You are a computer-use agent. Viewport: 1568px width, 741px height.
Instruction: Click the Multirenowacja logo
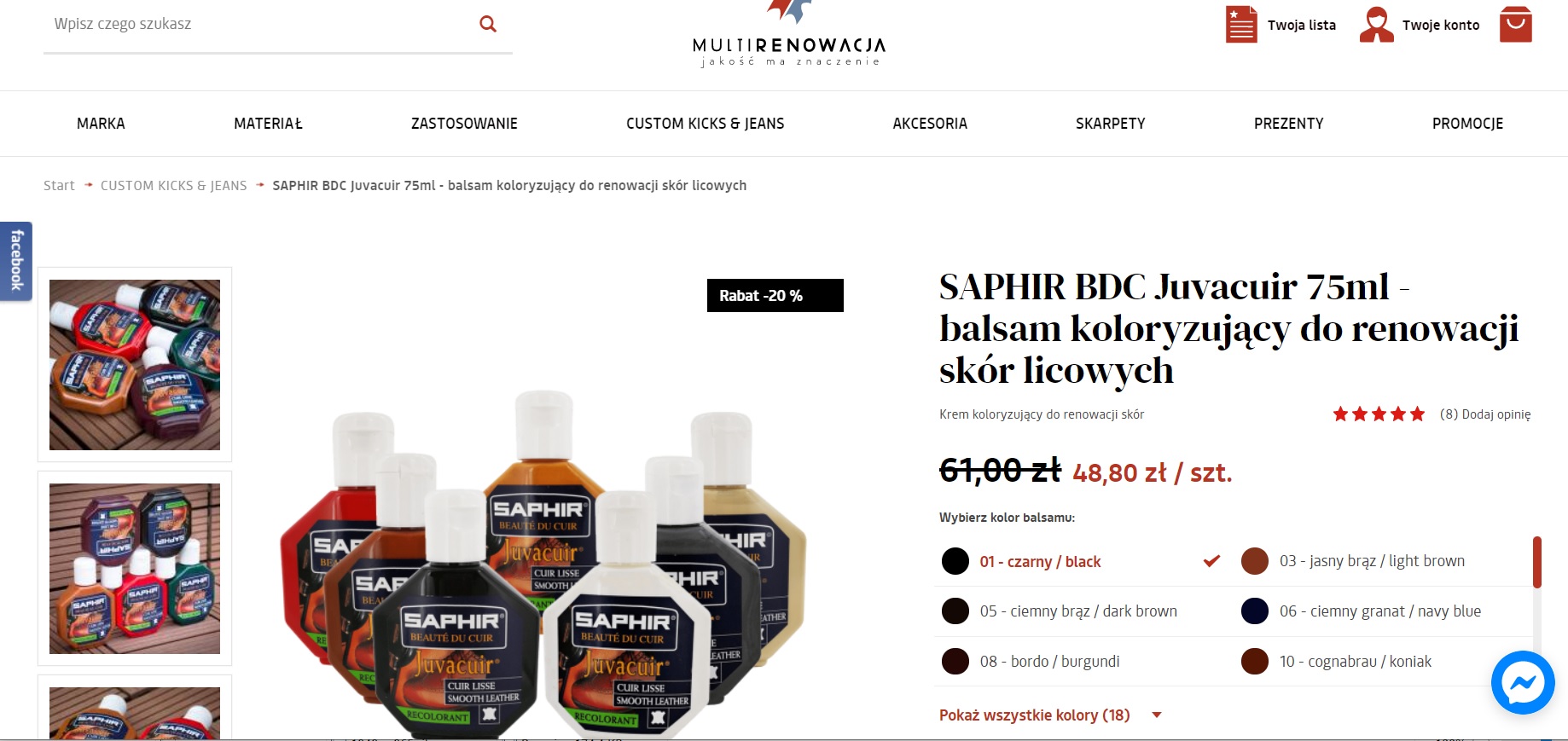[x=788, y=34]
